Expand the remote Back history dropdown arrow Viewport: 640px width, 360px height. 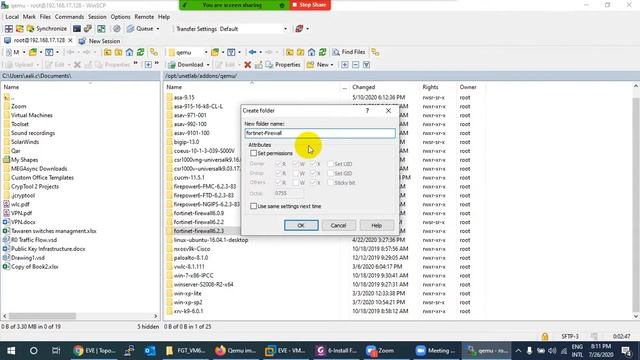click(260, 52)
